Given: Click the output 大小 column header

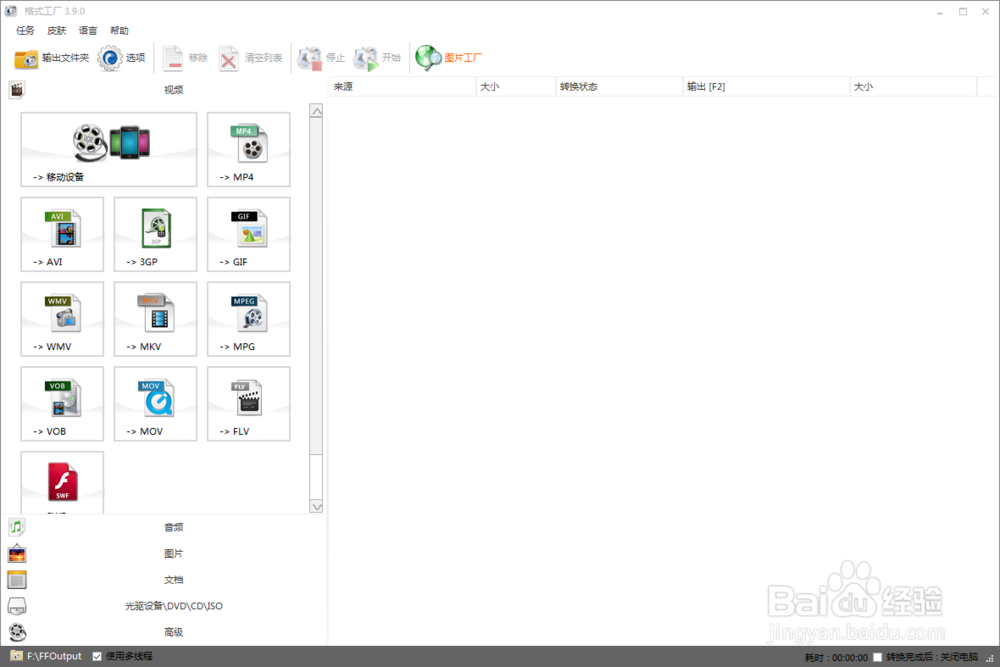Looking at the screenshot, I should [913, 87].
